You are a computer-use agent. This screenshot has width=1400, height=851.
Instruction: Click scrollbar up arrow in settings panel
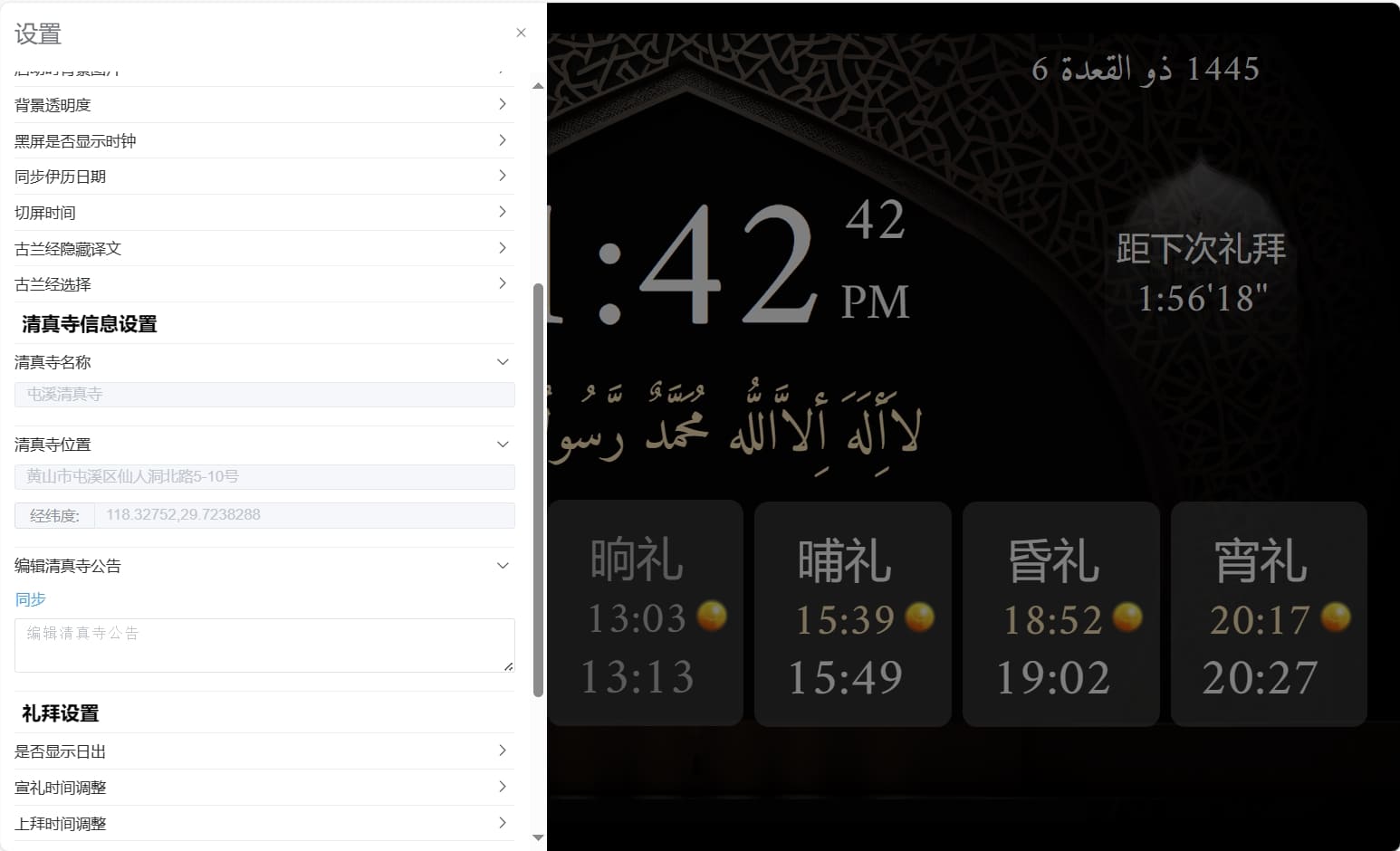click(x=538, y=86)
